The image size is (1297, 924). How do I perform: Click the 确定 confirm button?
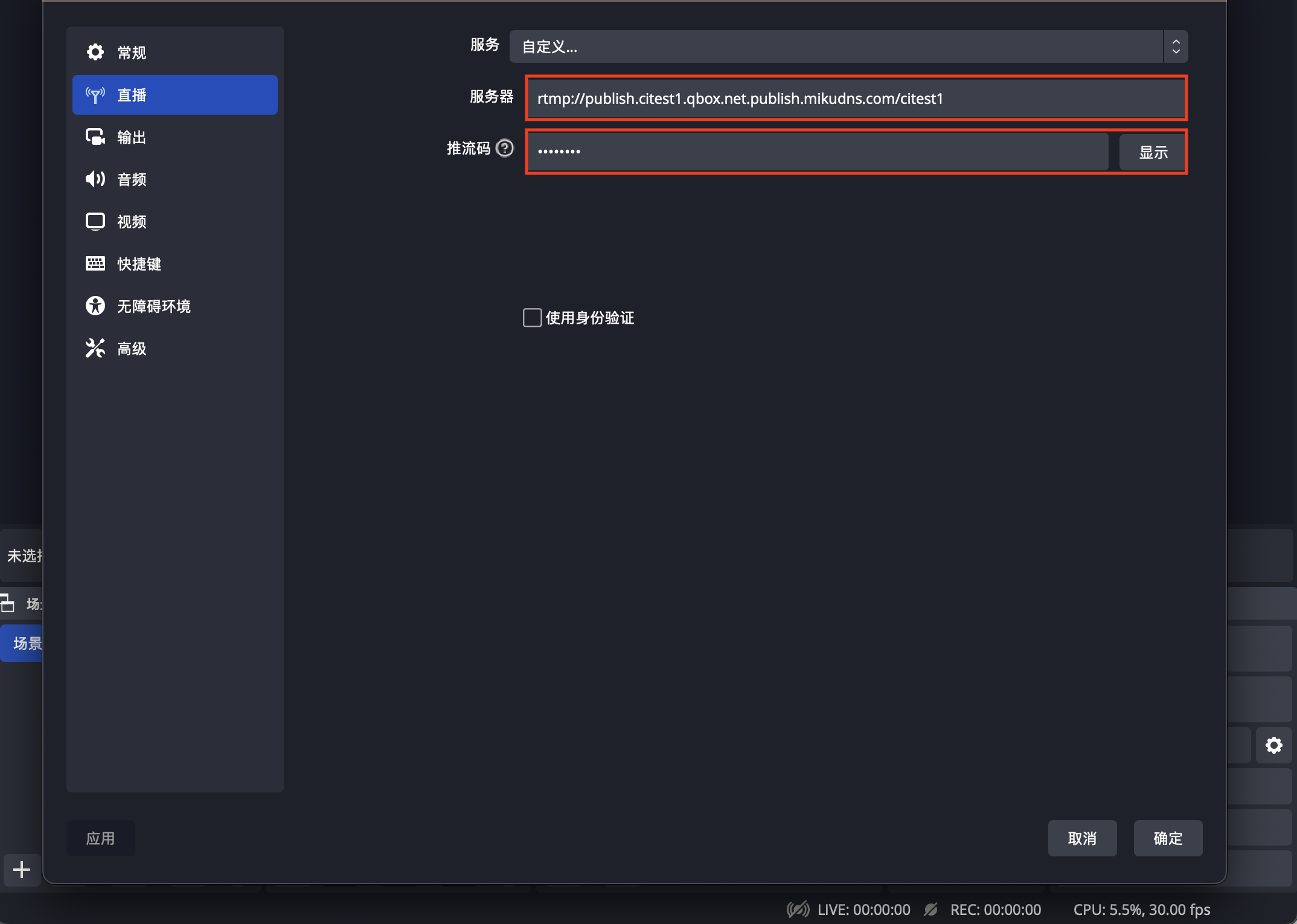point(1168,838)
